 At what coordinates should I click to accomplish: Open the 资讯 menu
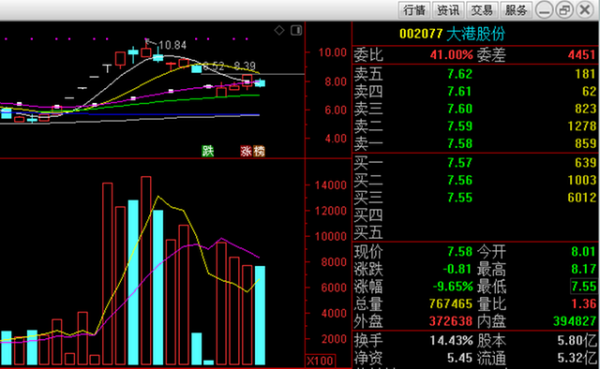[x=448, y=10]
